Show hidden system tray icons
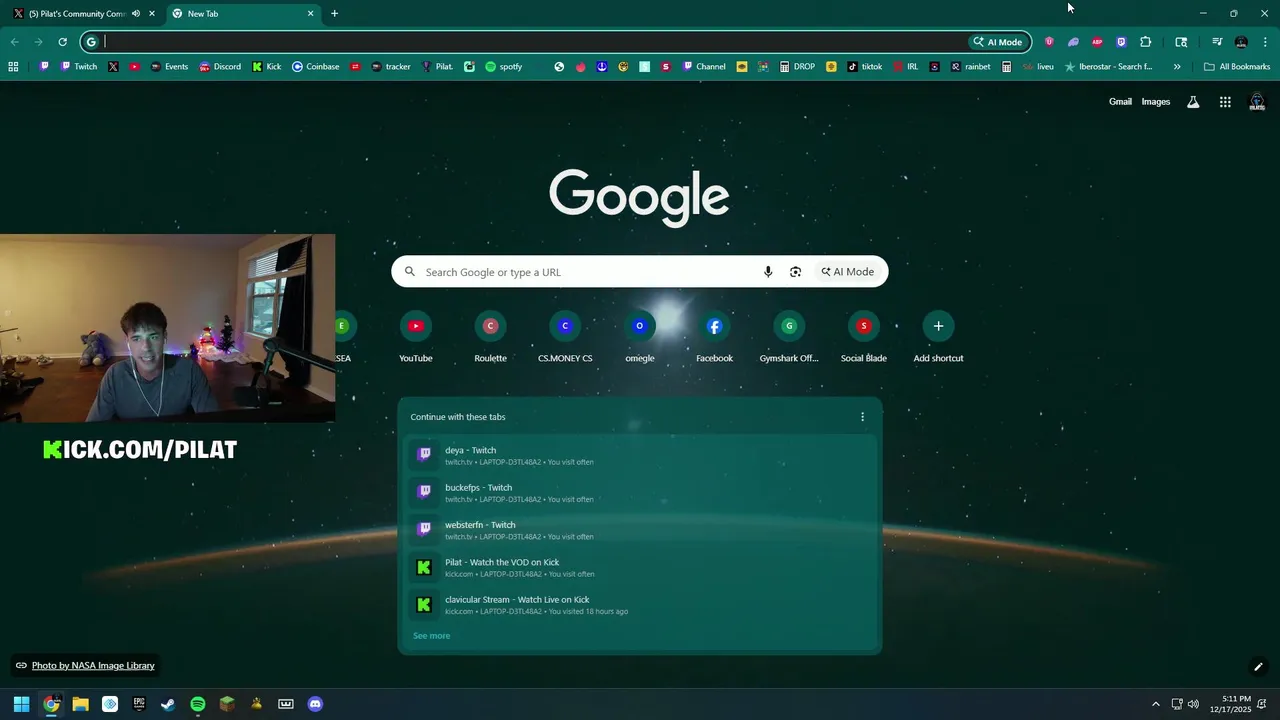The height and width of the screenshot is (720, 1280). (1156, 704)
